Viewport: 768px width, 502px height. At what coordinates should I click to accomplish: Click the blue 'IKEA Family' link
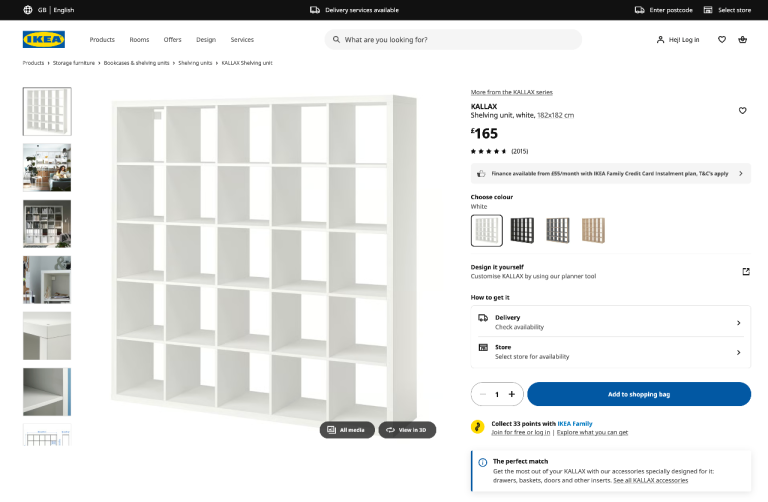tap(575, 424)
